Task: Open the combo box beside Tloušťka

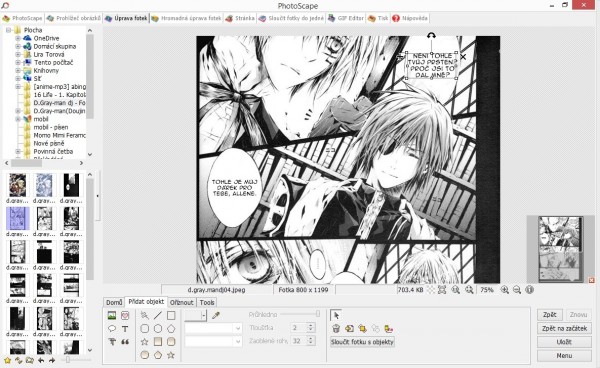Action: click(x=213, y=328)
